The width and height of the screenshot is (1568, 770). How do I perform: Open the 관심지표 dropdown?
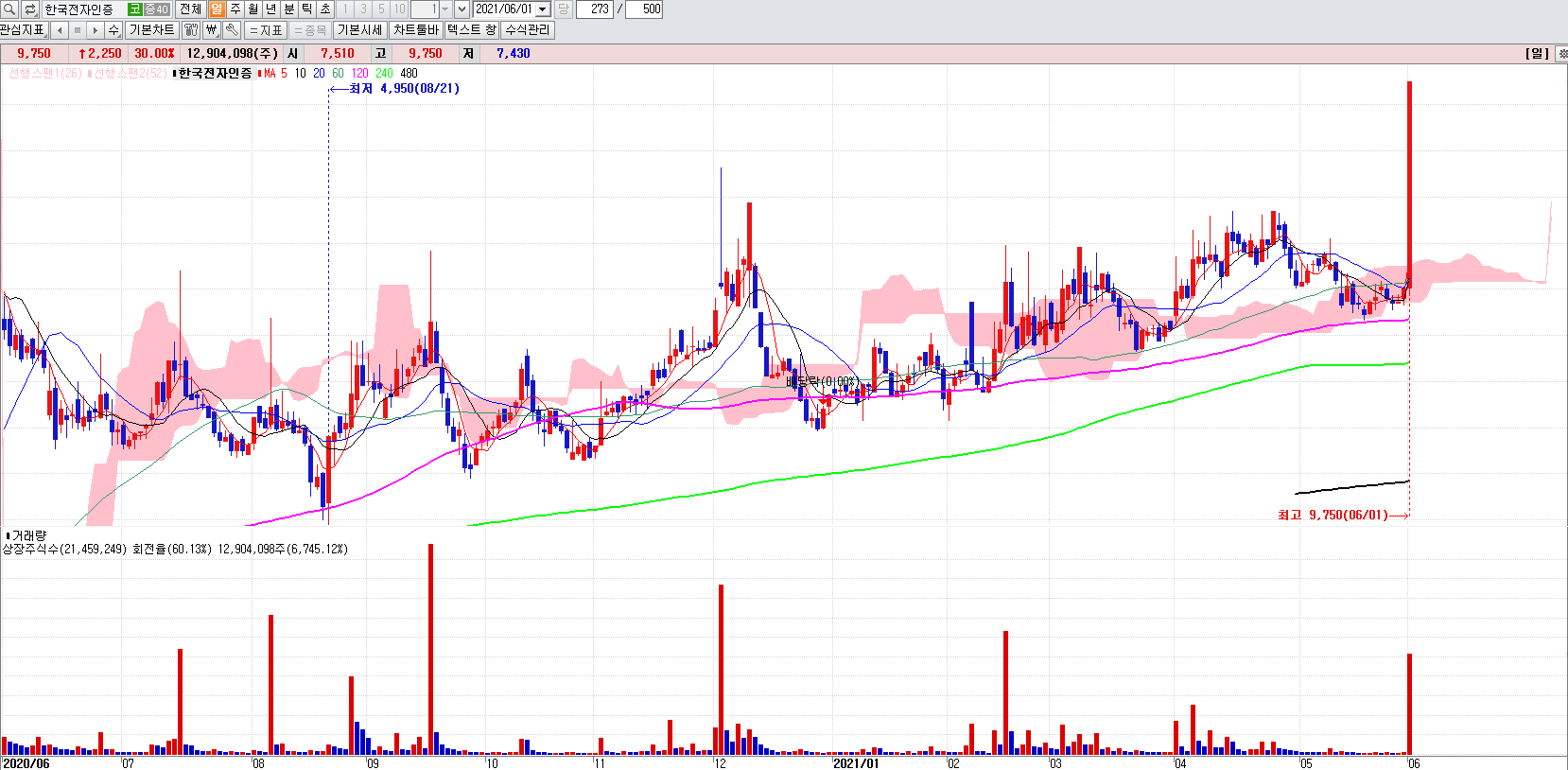point(24,30)
